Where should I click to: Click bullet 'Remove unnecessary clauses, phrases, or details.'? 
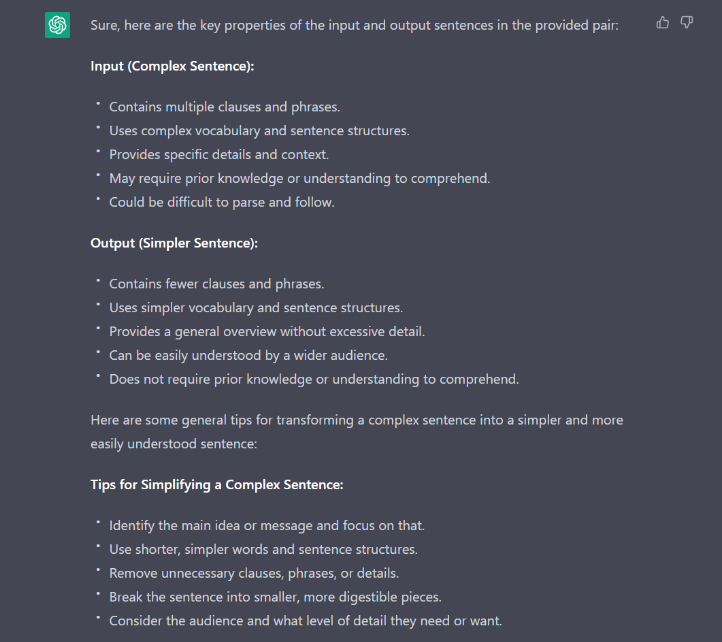click(254, 573)
